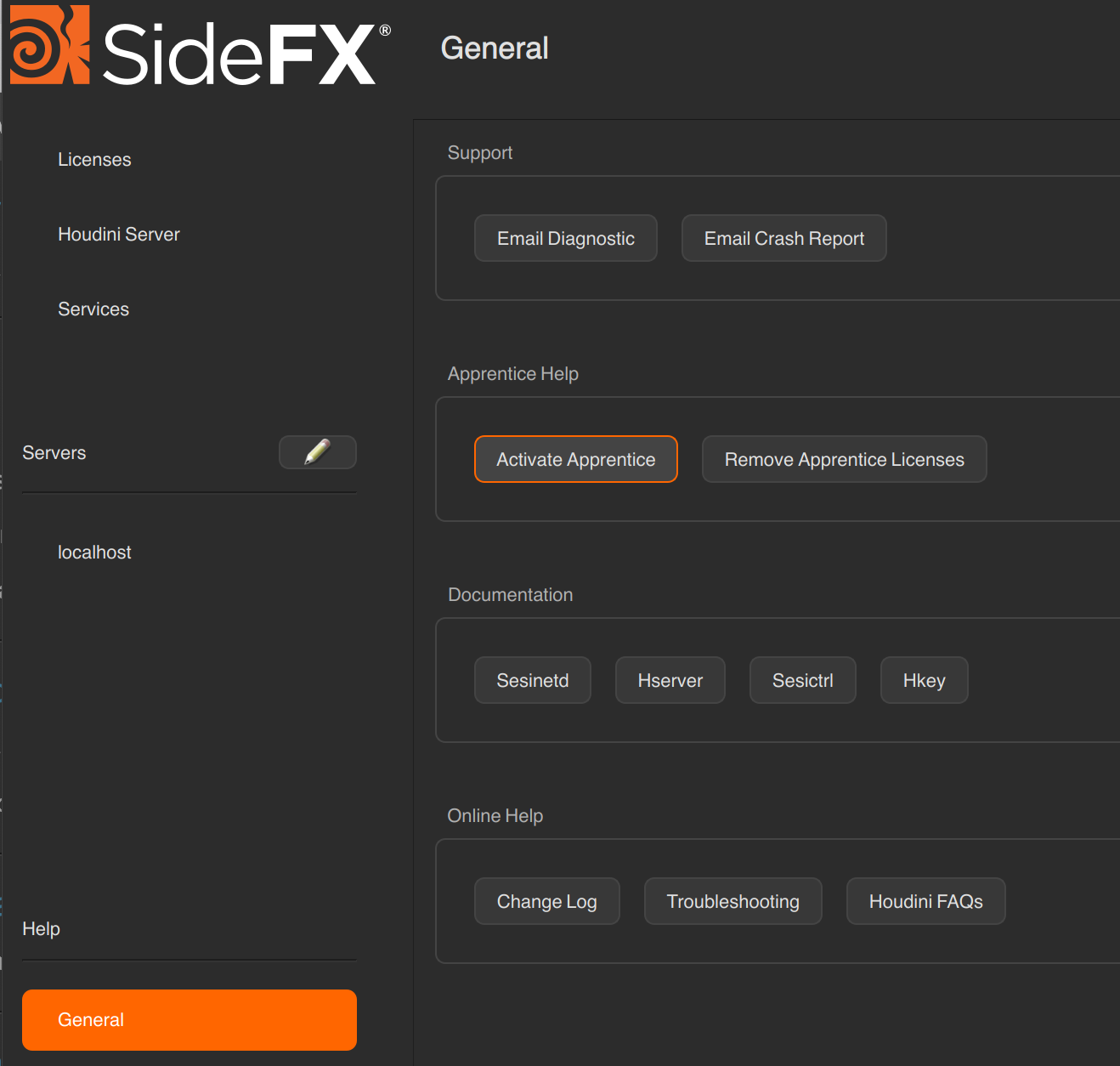Select the localhost server

[x=94, y=553]
